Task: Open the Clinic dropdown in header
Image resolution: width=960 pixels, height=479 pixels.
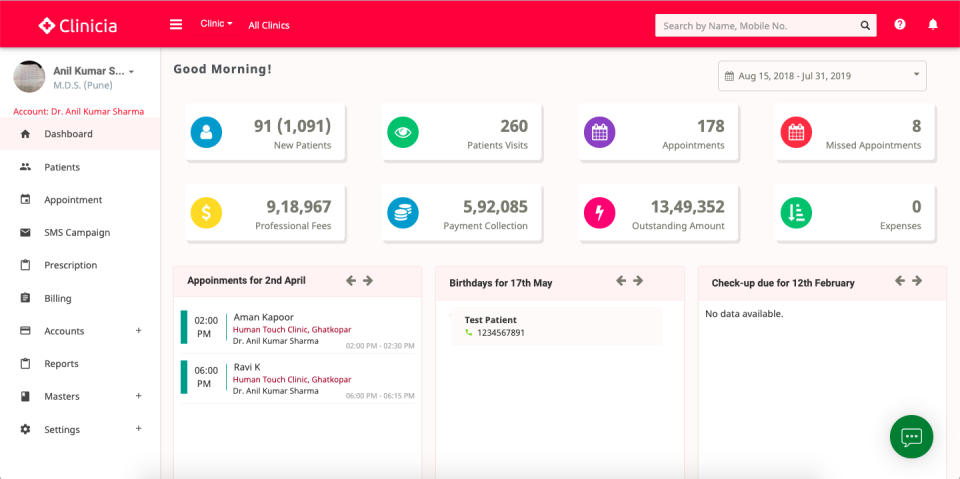Action: [216, 24]
